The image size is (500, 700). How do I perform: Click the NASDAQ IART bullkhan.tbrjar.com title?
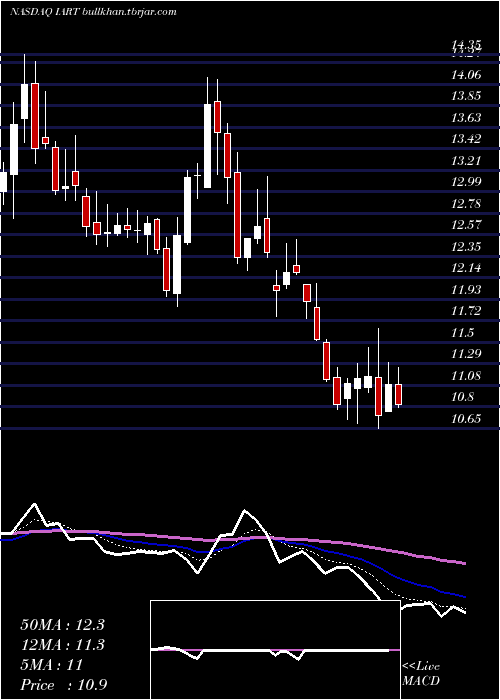coord(93,12)
